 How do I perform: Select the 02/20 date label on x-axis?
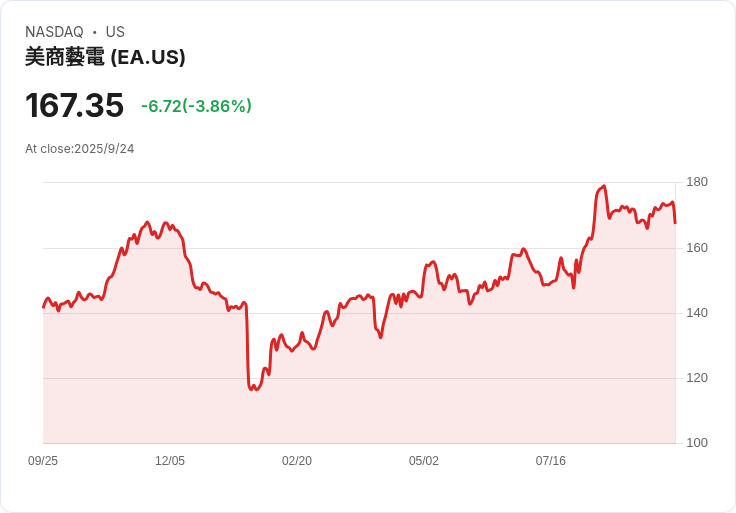coord(297,461)
